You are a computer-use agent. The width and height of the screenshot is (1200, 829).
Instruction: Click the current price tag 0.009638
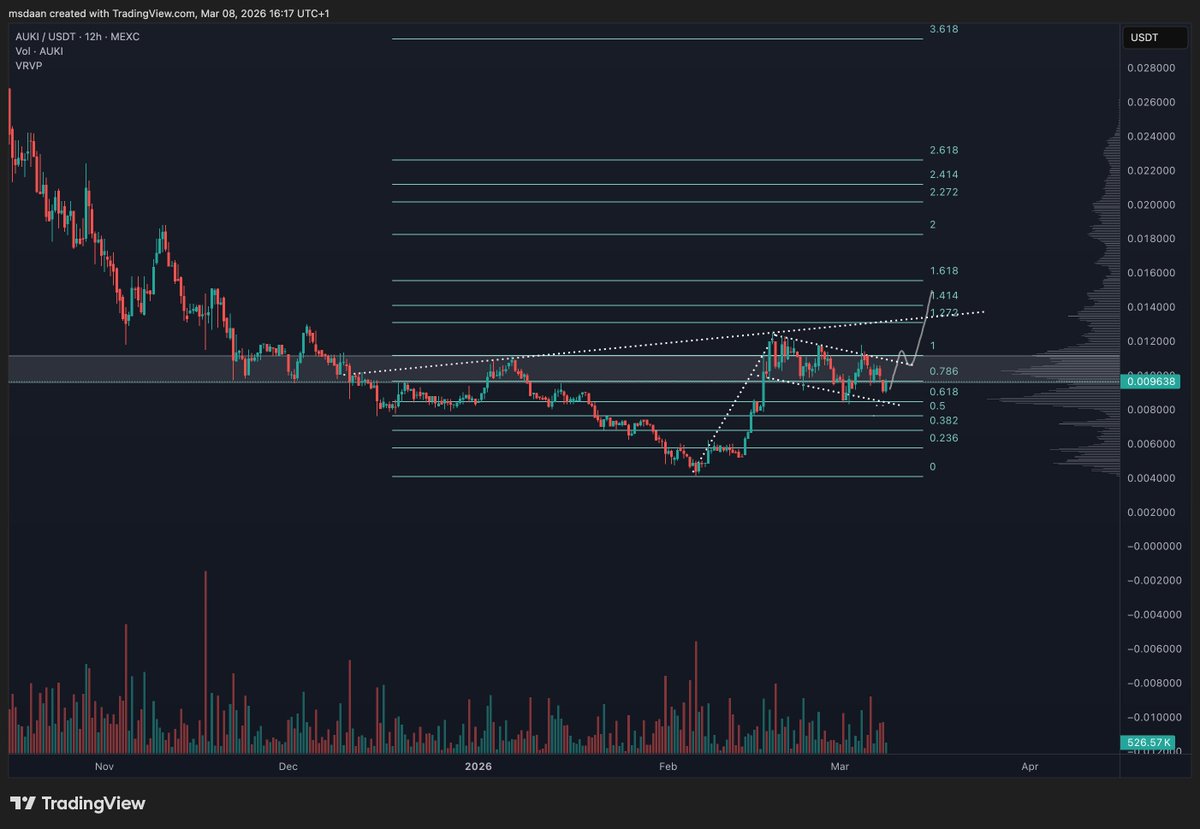[1151, 381]
